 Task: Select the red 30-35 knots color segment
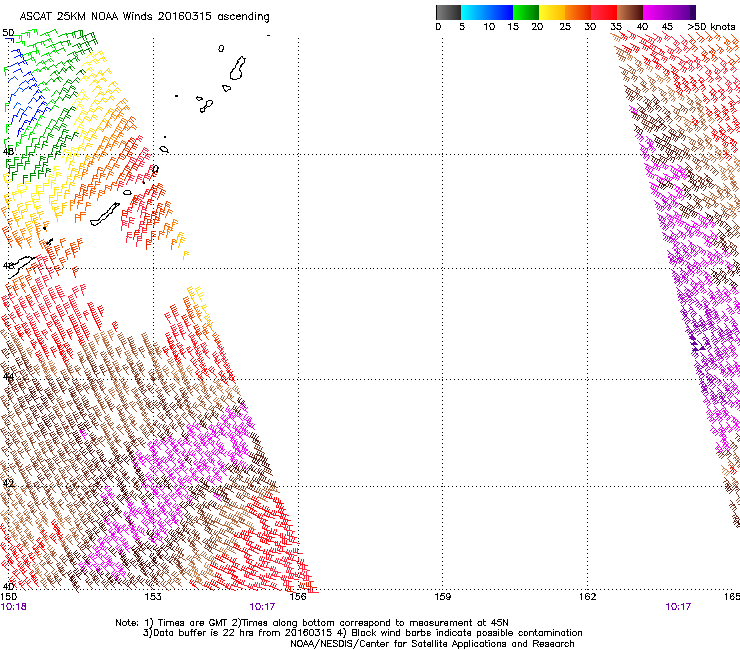(604, 12)
